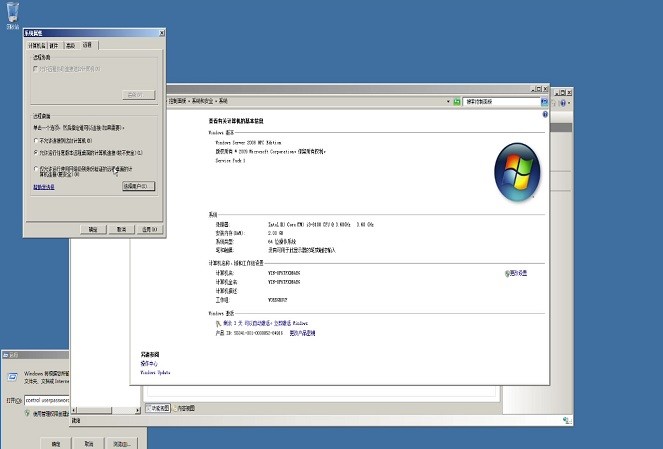Click the Activate Windows now link
Viewport: 663px width, 449px height.
[290, 323]
